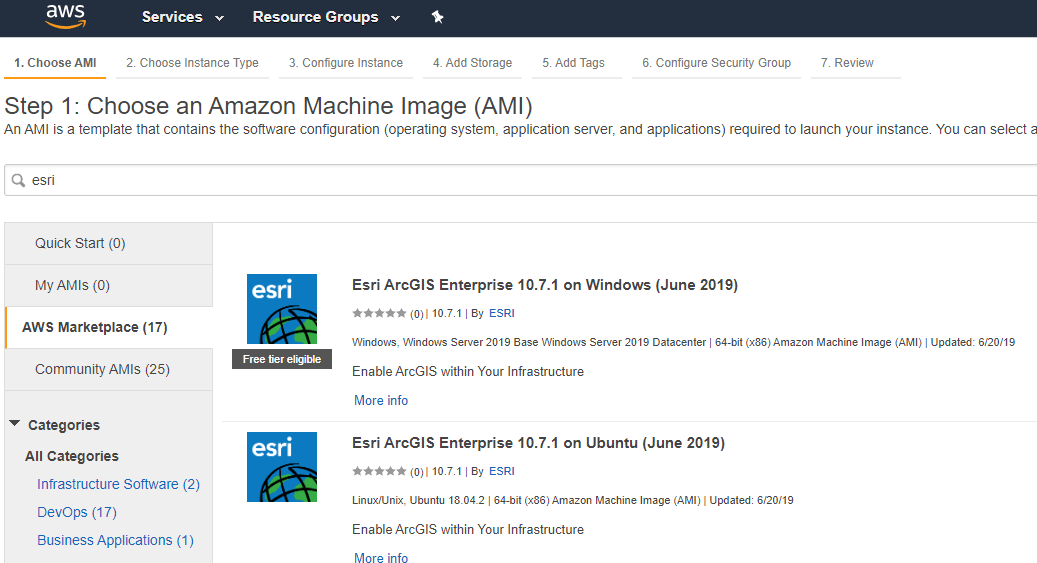1037x563 pixels.
Task: Go to the Configure Security Group step
Action: tap(716, 63)
